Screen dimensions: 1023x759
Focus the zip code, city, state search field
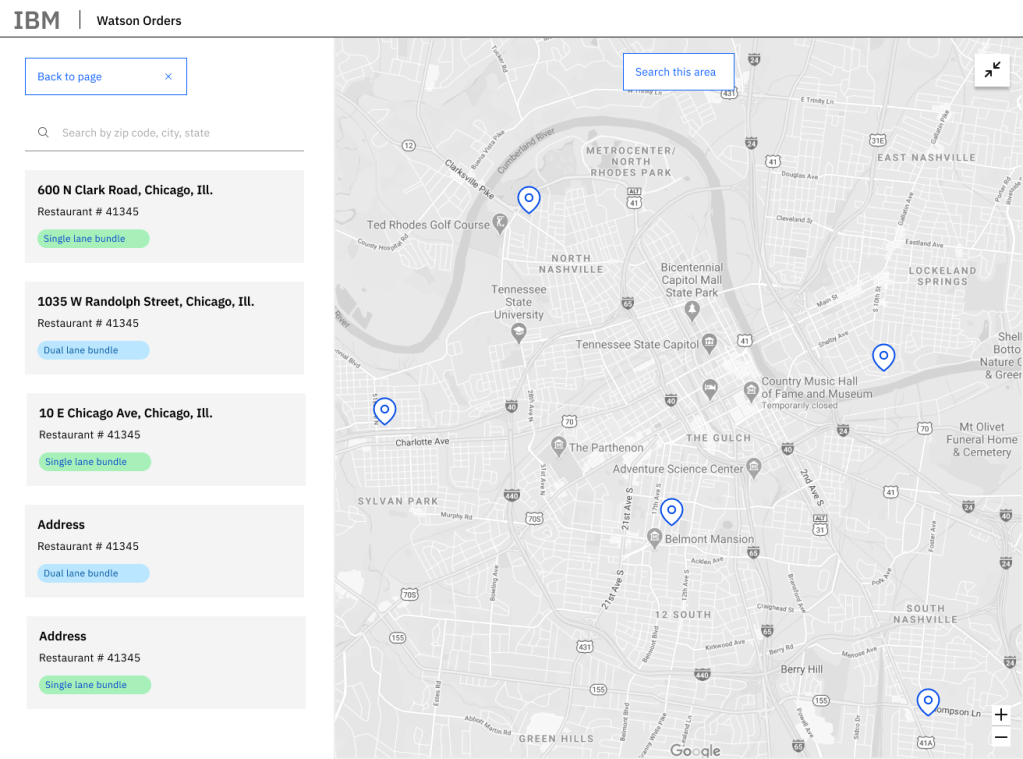tap(175, 133)
